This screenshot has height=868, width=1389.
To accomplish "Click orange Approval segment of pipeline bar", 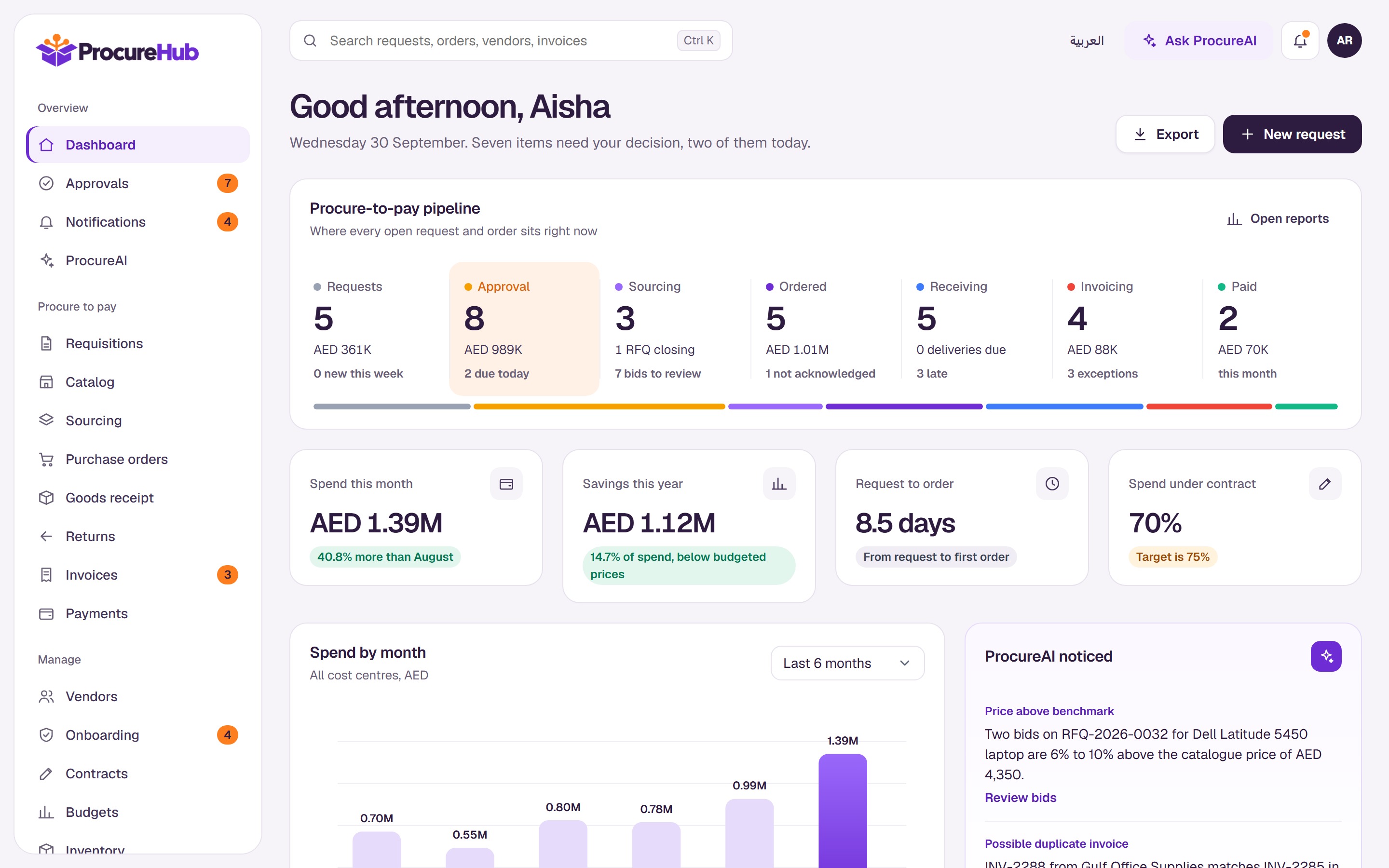I will click(599, 407).
